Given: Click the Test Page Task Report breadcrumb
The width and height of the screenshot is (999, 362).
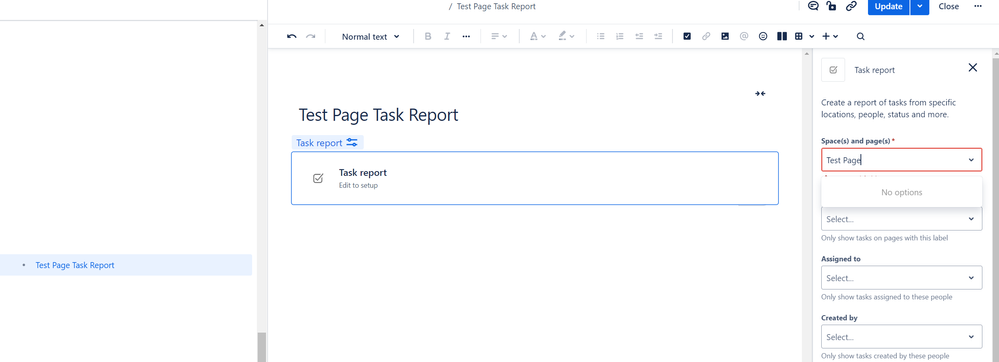Looking at the screenshot, I should [496, 6].
